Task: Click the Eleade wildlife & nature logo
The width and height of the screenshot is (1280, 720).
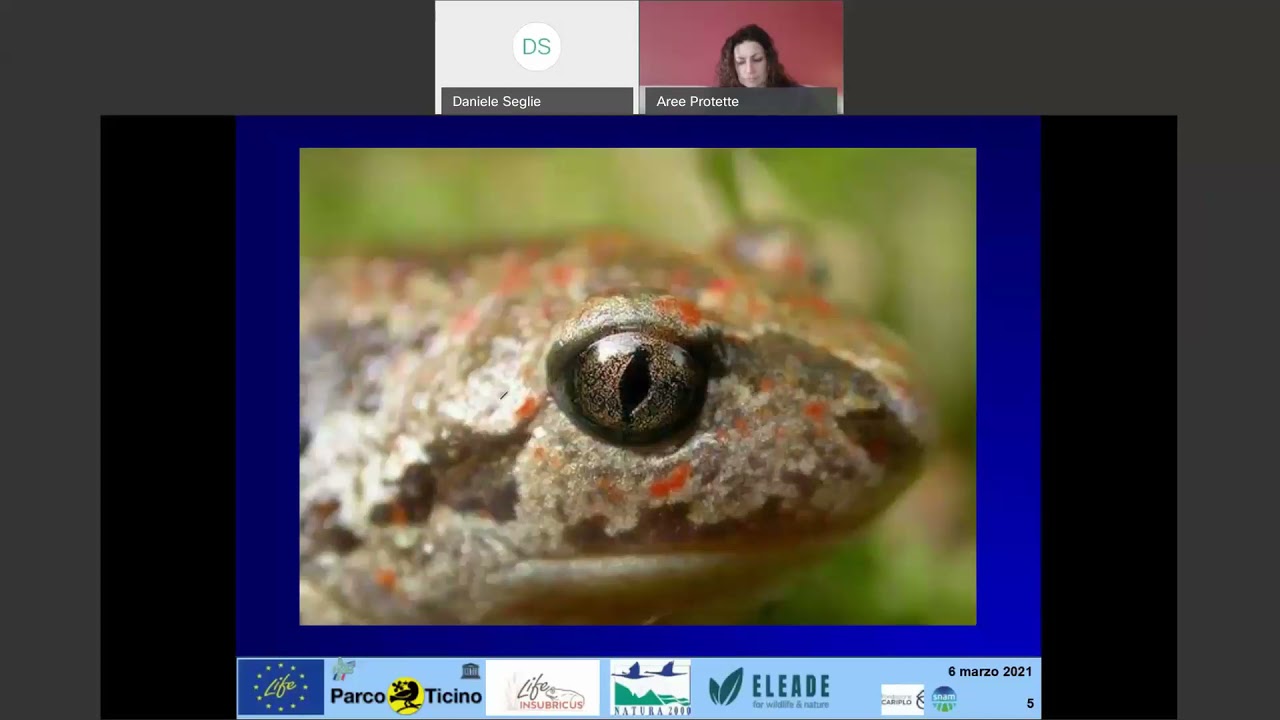Action: click(x=769, y=688)
